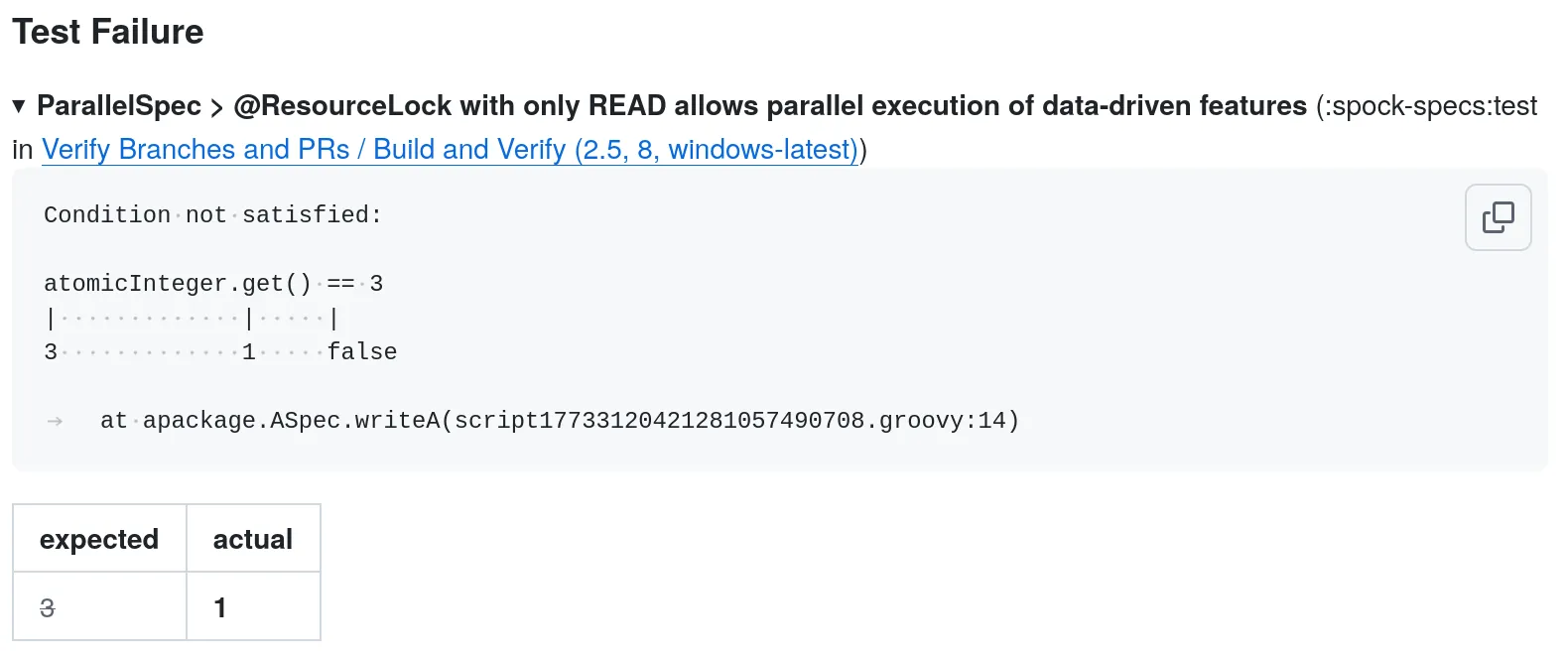Select the struck-through expected value 3
Viewport: 1568px width, 659px height.
coord(47,606)
